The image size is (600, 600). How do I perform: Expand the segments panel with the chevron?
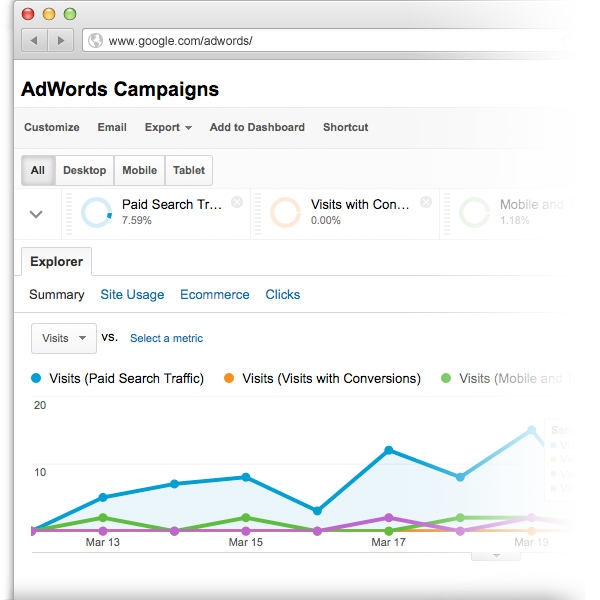point(36,214)
